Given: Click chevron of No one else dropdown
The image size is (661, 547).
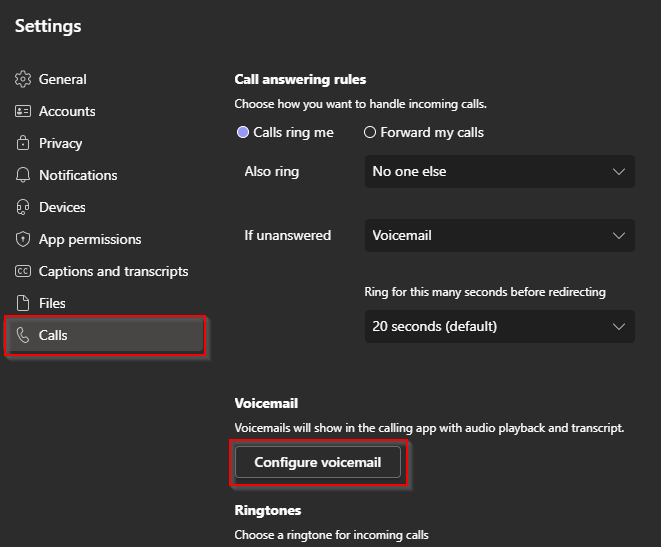Looking at the screenshot, I should point(618,172).
